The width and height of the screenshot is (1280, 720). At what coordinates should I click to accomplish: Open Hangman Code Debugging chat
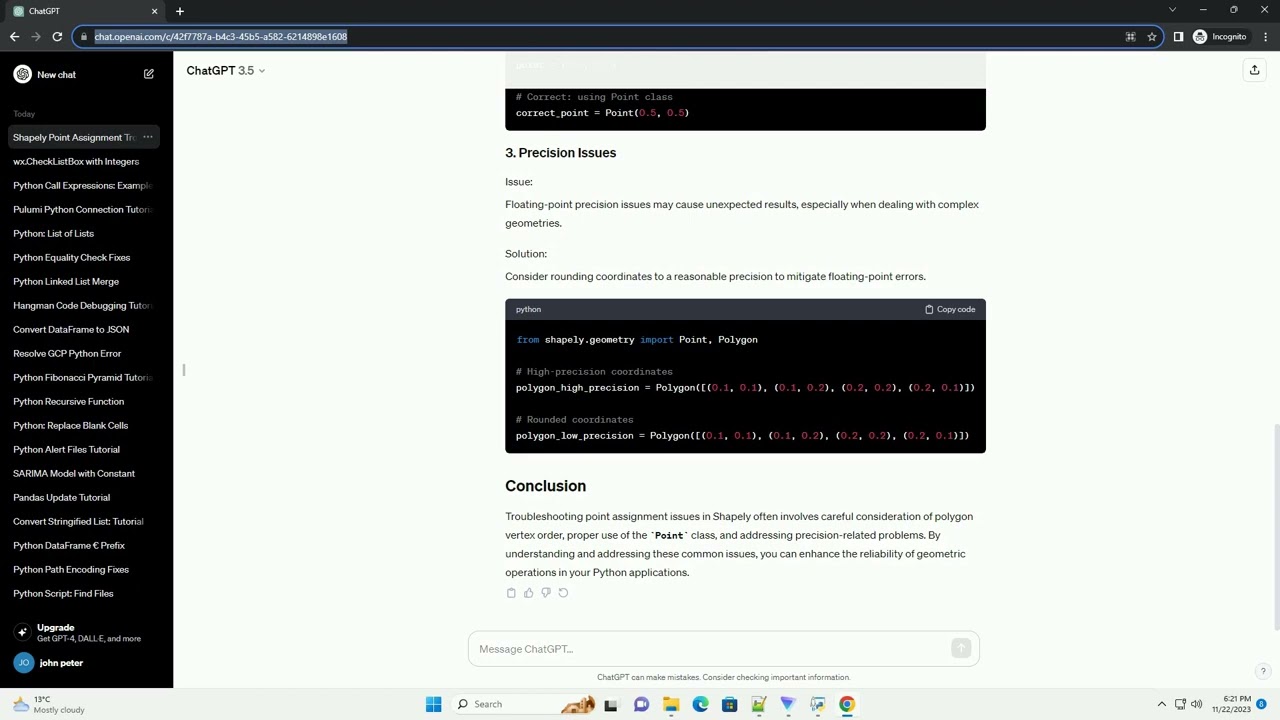click(86, 305)
